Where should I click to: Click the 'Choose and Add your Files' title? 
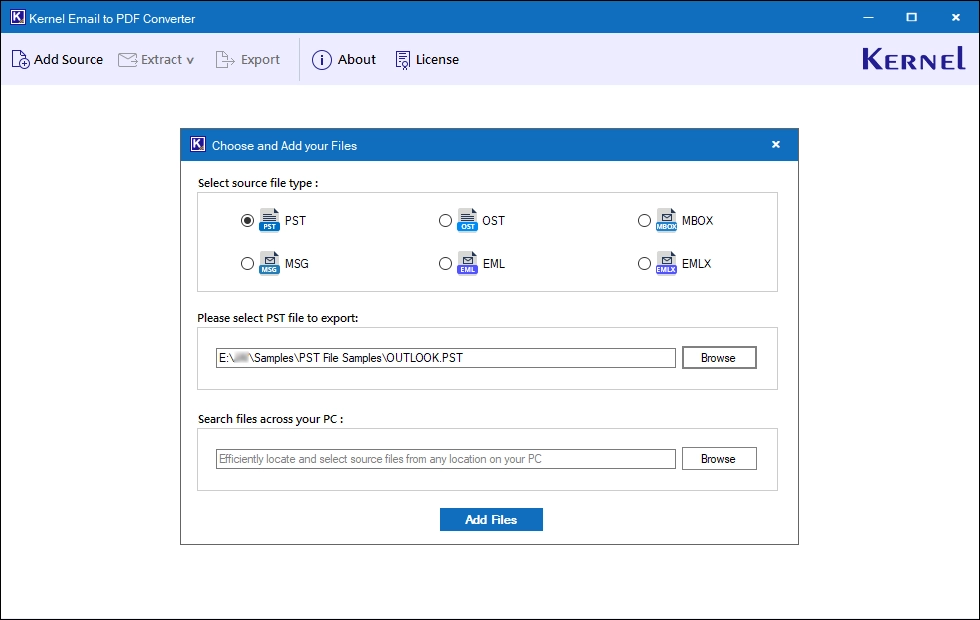[284, 146]
